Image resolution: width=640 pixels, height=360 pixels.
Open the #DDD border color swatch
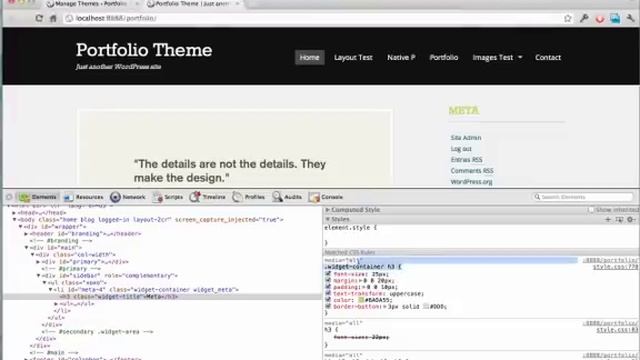coord(426,306)
